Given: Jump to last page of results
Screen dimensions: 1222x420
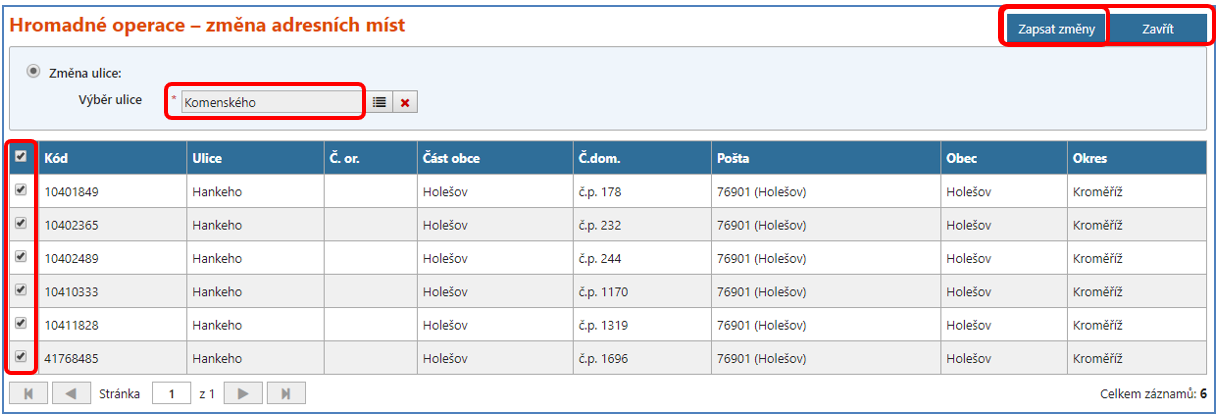Looking at the screenshot, I should [x=286, y=394].
